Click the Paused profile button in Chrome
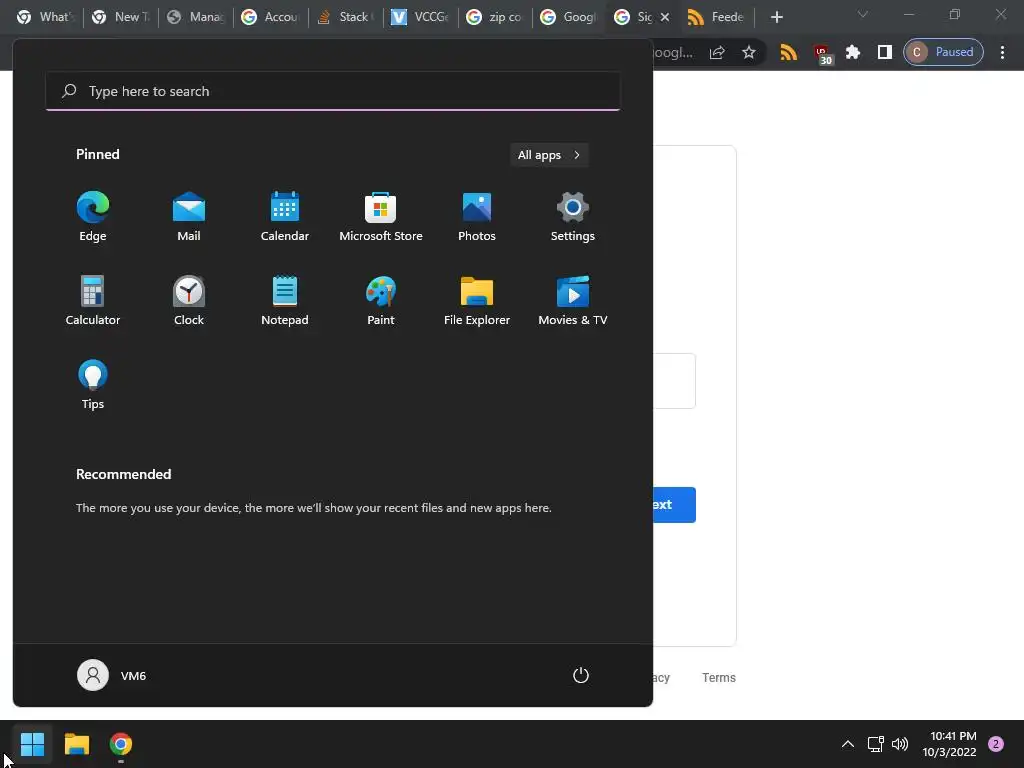Viewport: 1024px width, 768px height. 943,52
